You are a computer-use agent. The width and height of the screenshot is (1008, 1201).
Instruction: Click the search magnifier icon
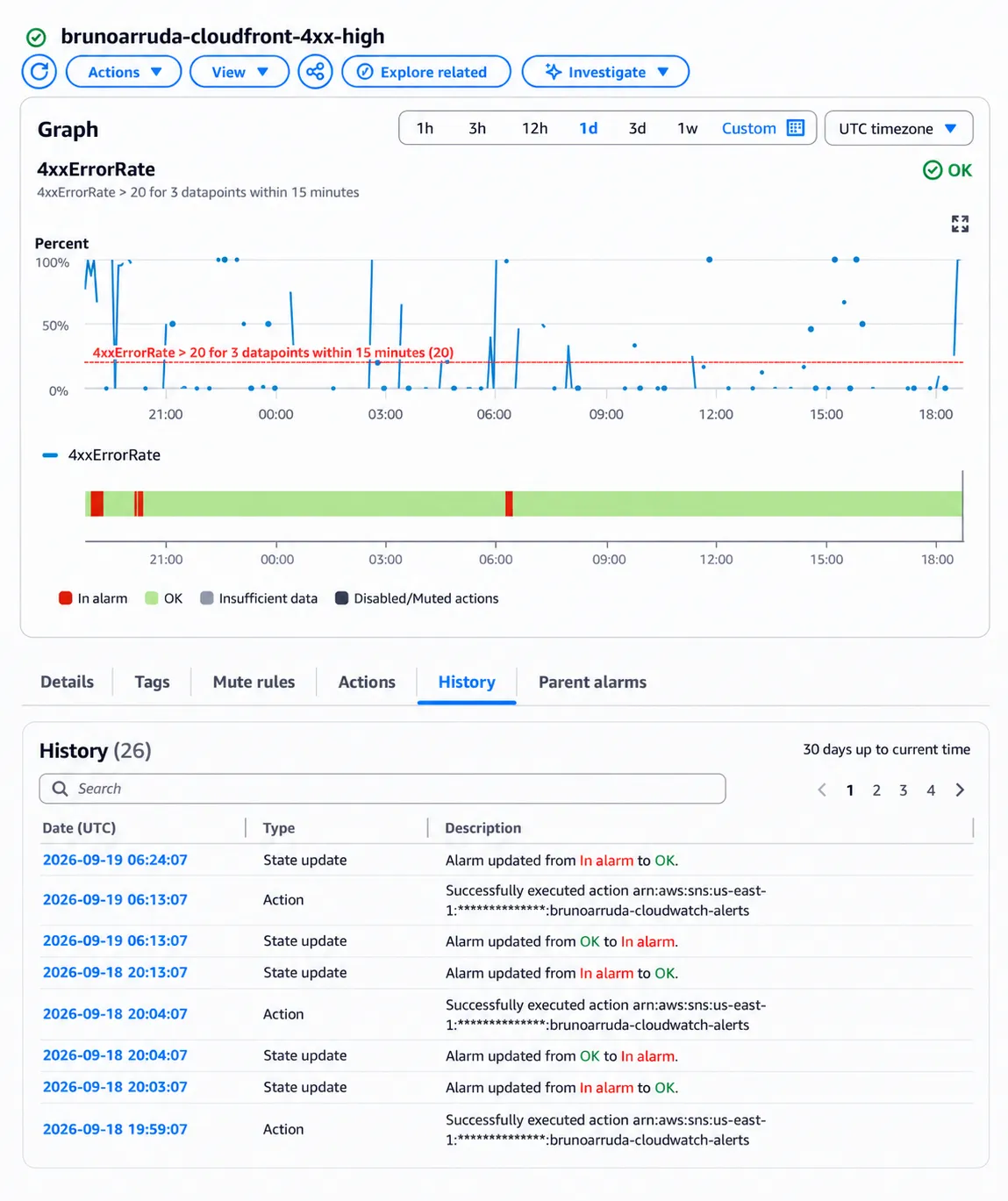60,789
